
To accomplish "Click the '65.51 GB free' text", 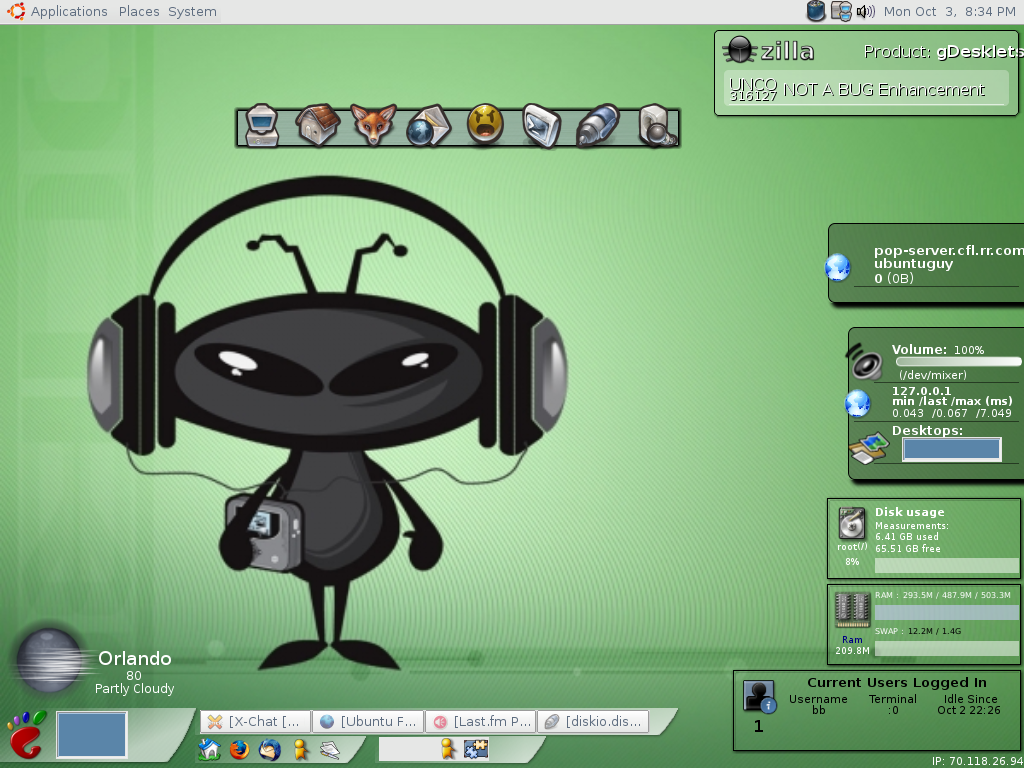I will (x=908, y=549).
